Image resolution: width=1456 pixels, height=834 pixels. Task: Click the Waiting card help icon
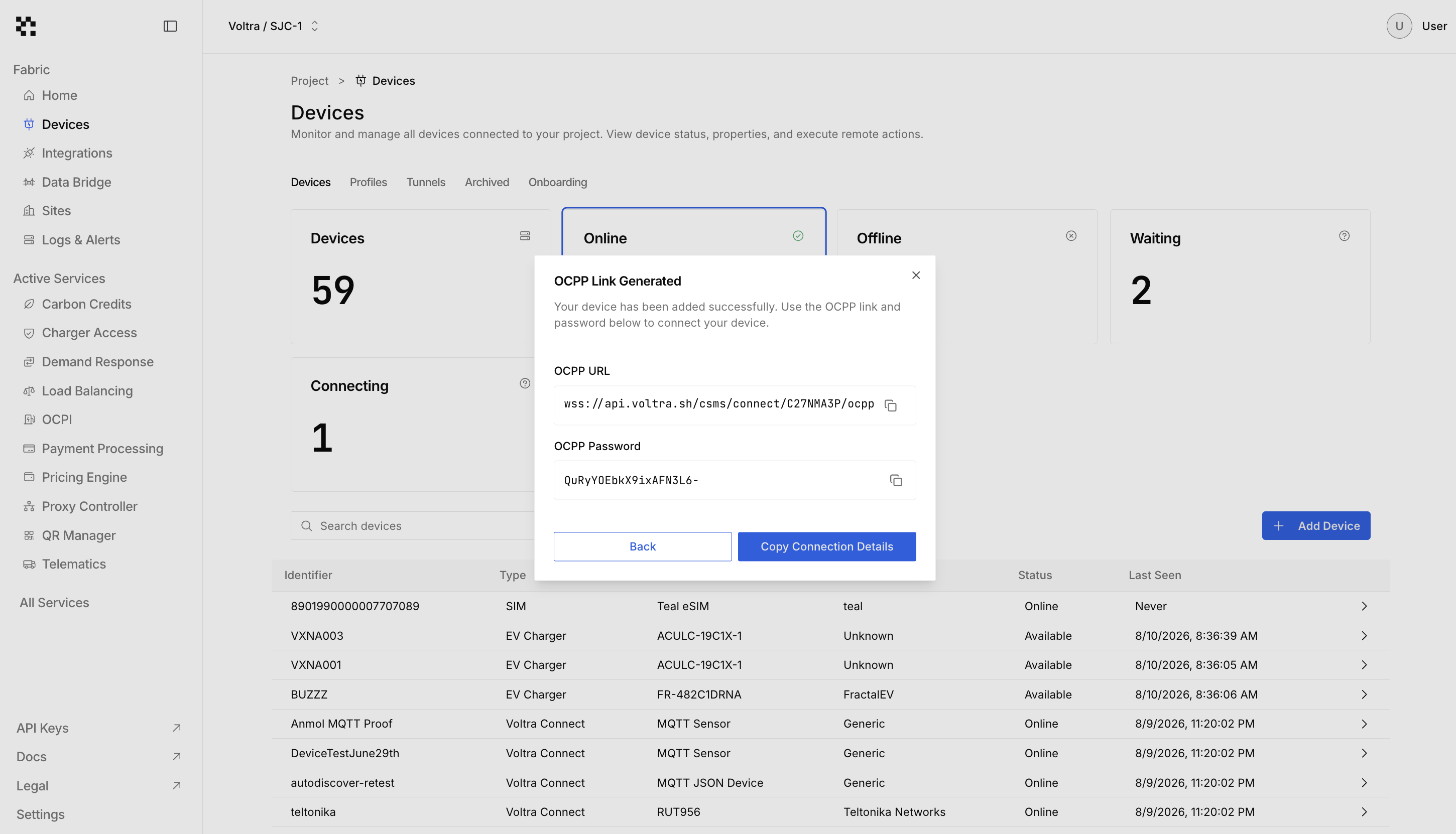(1344, 236)
